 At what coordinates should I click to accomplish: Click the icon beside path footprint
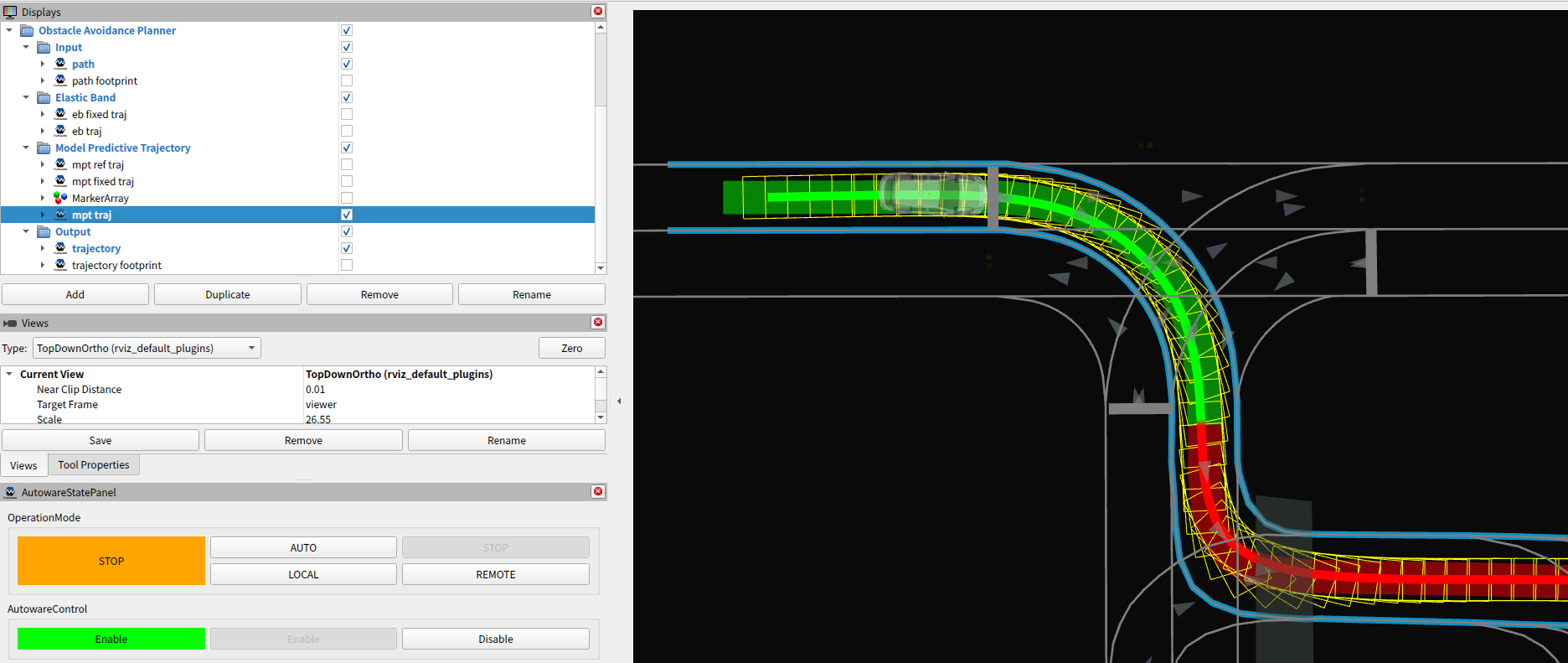(x=60, y=80)
